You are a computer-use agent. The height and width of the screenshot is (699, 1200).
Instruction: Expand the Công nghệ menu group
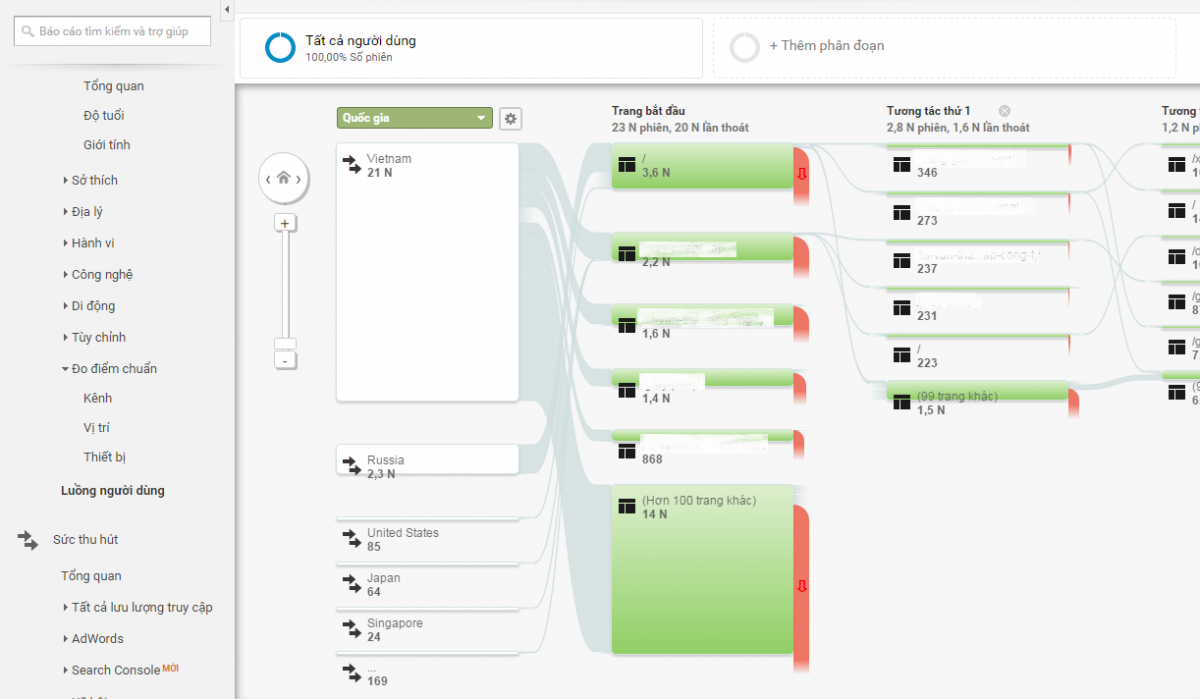(101, 275)
